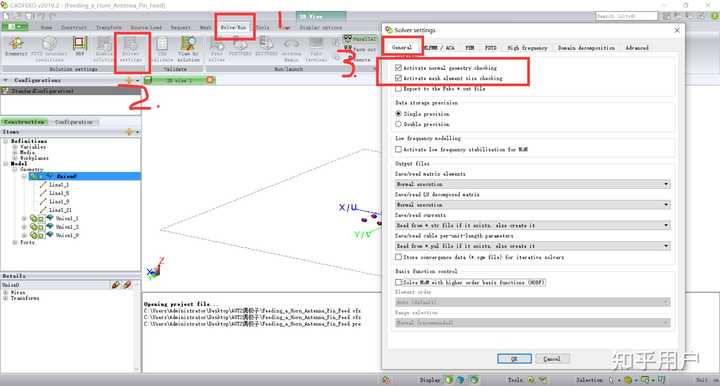Expand the Ports tree node

(x=15, y=242)
